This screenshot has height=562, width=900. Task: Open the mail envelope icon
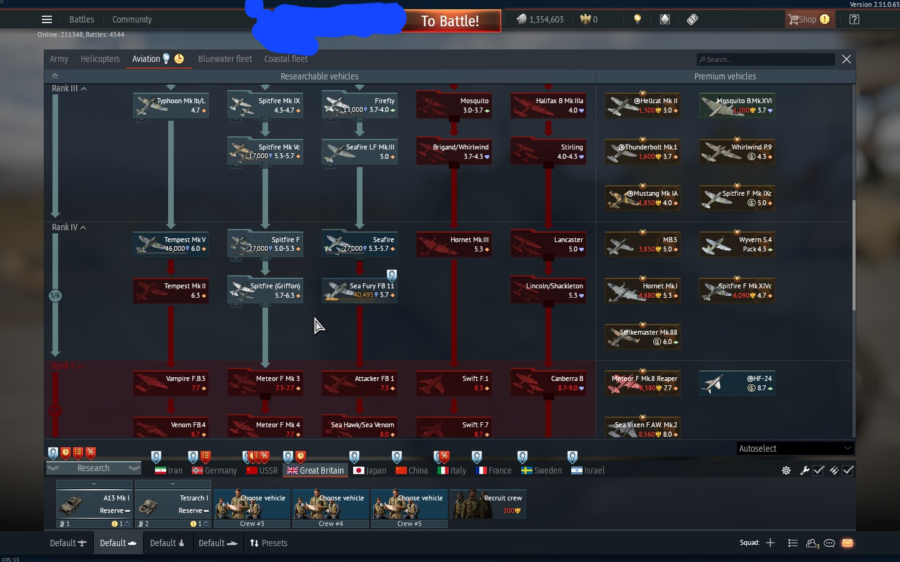[847, 543]
